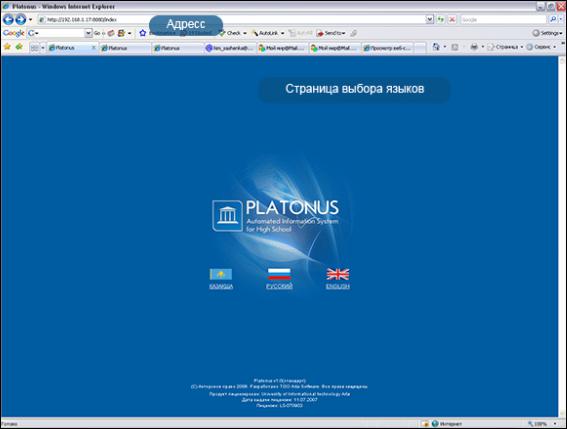Image resolution: width=567 pixels, height=429 pixels.
Task: Print the page with the printer icon
Action: click(x=474, y=47)
